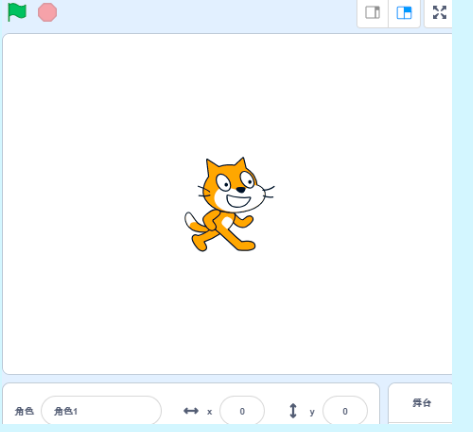The image size is (473, 432).
Task: Select the orange cat sprite on stage
Action: pos(230,204)
